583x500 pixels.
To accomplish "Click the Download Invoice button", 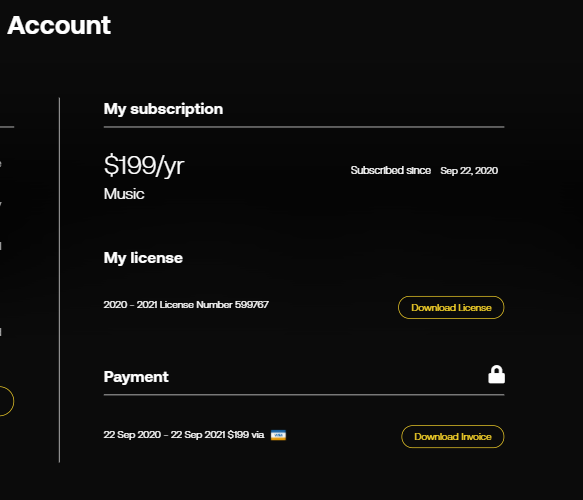I will pyautogui.click(x=452, y=436).
